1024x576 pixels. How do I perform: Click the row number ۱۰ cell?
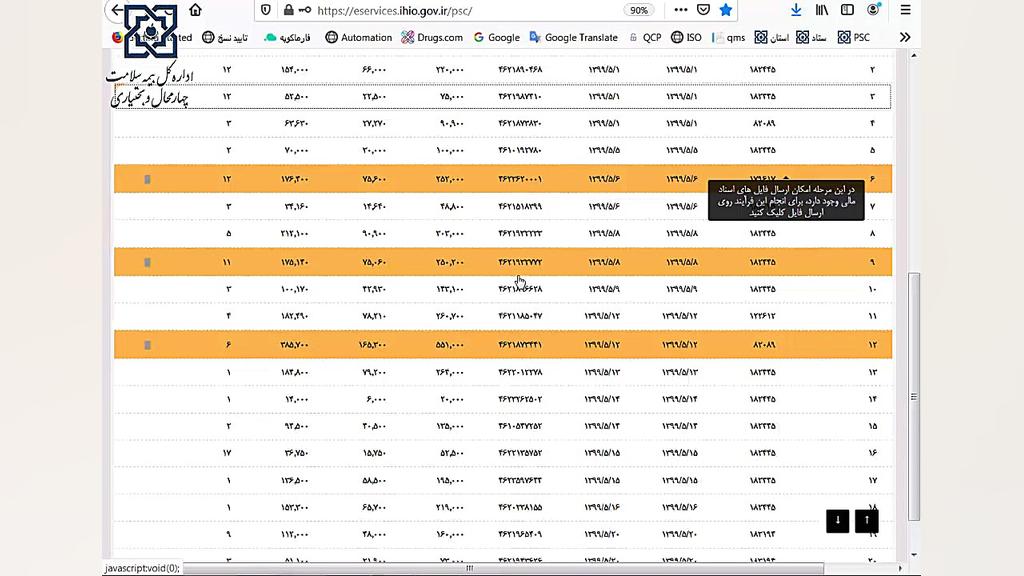click(x=872, y=289)
